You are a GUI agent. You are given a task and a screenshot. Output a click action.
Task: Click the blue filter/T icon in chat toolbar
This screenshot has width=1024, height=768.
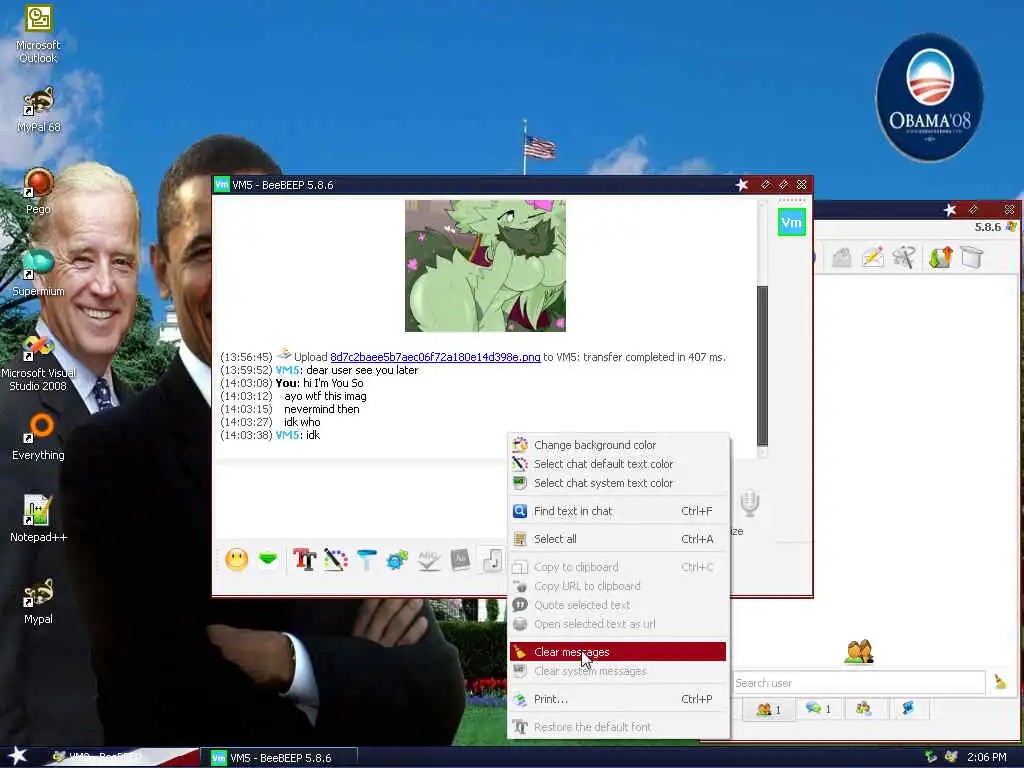coord(366,560)
